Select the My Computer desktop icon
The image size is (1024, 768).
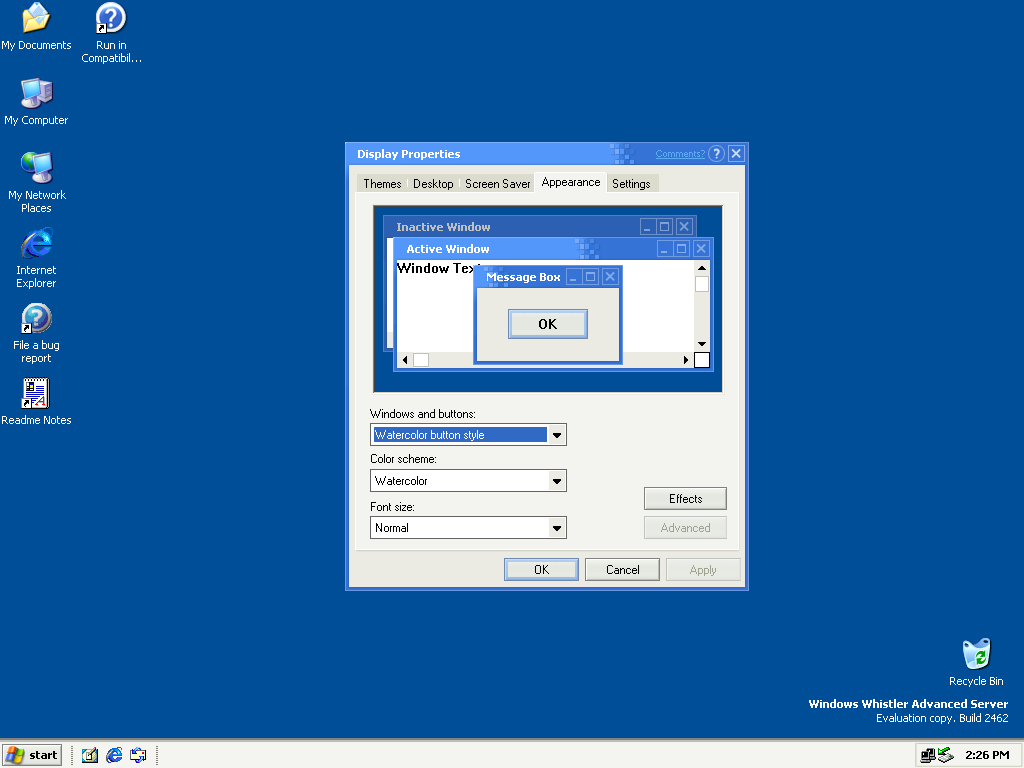[x=36, y=102]
